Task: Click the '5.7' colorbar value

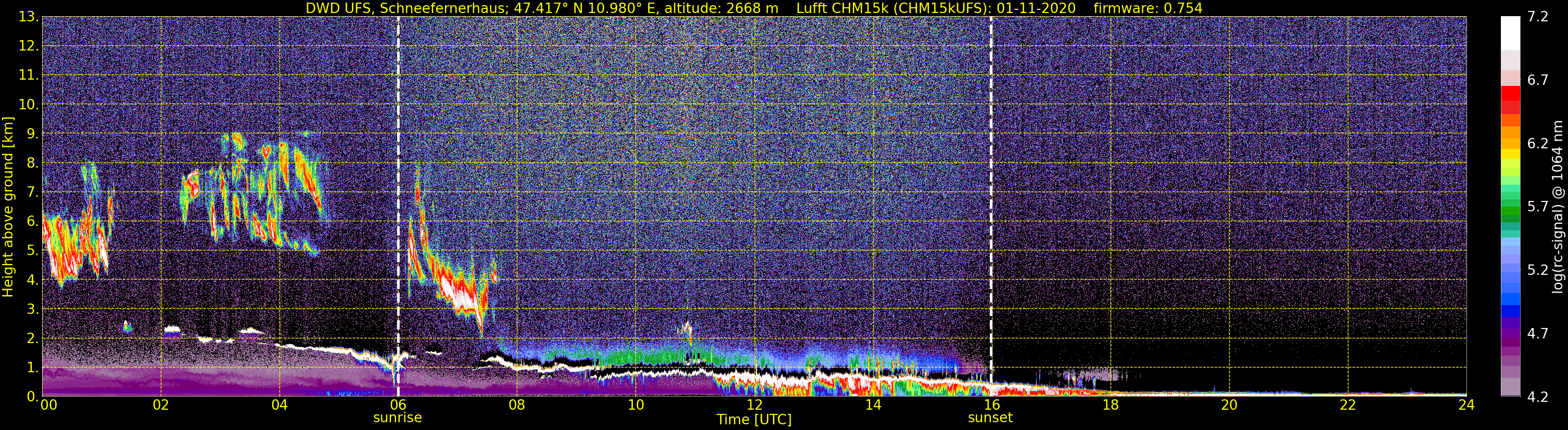Action: pos(1538,207)
